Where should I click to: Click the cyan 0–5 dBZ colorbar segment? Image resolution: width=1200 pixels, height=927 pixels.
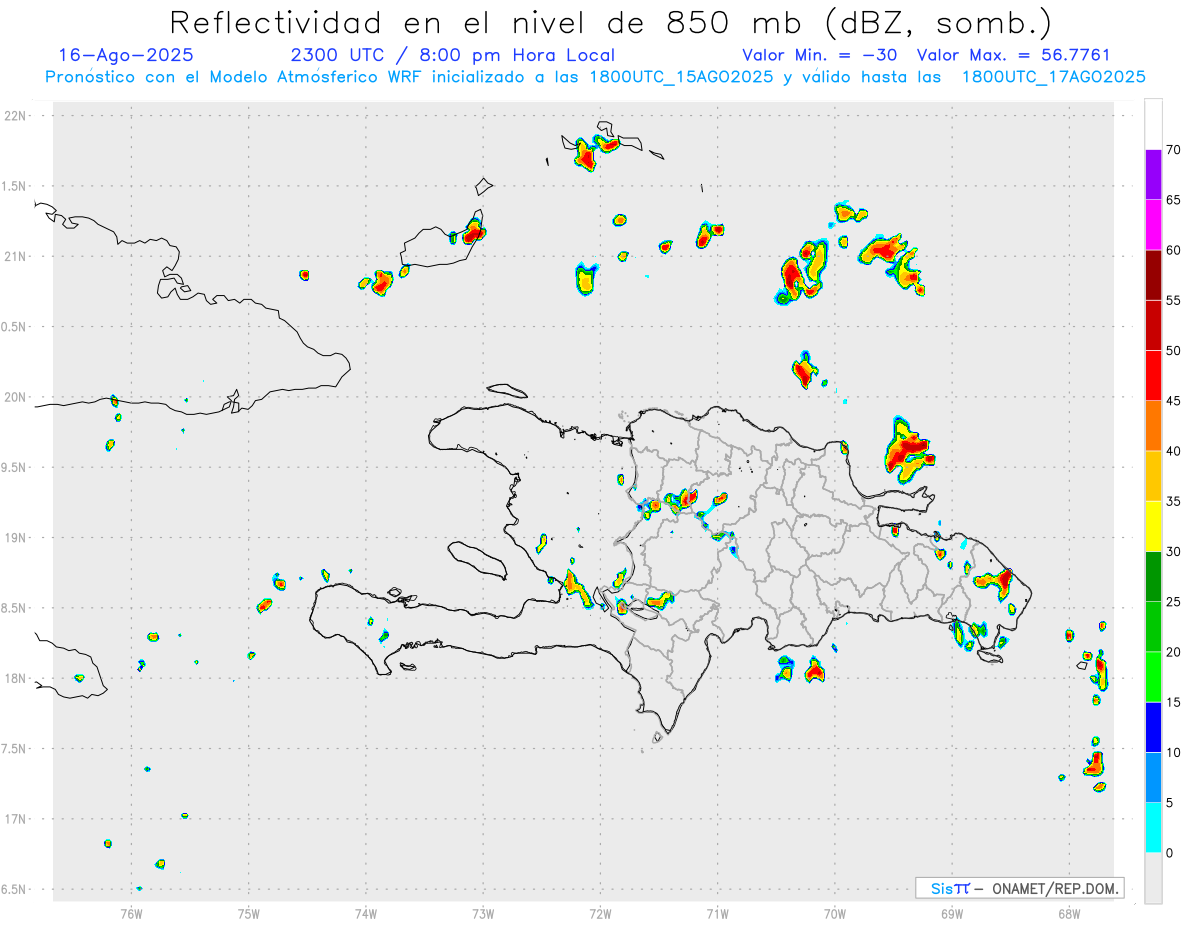click(x=1153, y=828)
